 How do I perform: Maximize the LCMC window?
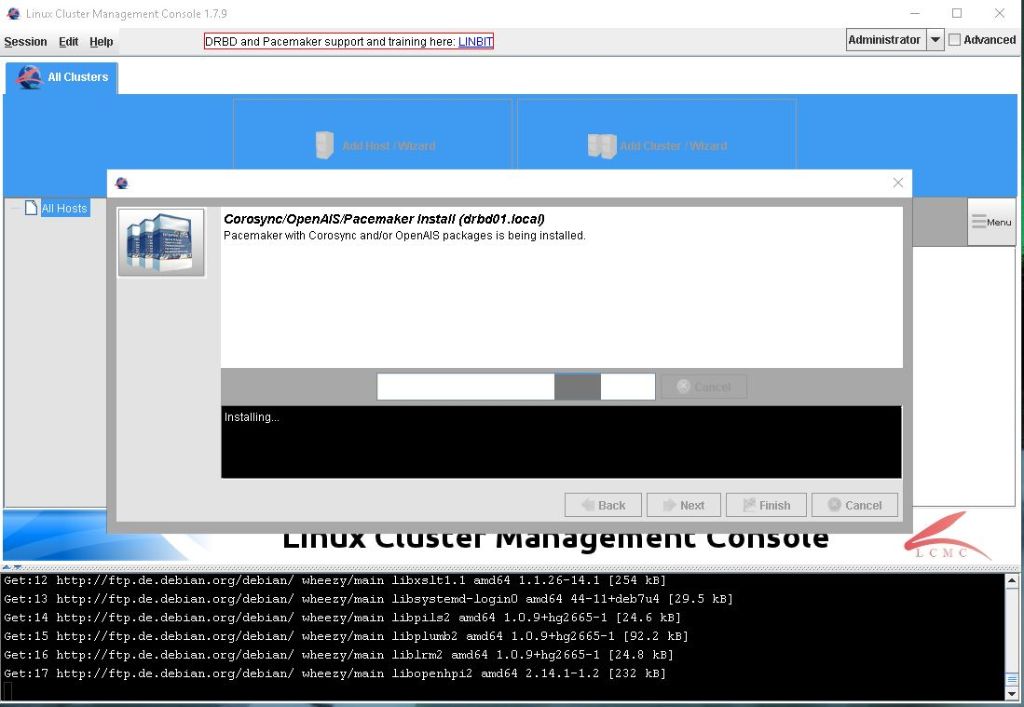(957, 13)
